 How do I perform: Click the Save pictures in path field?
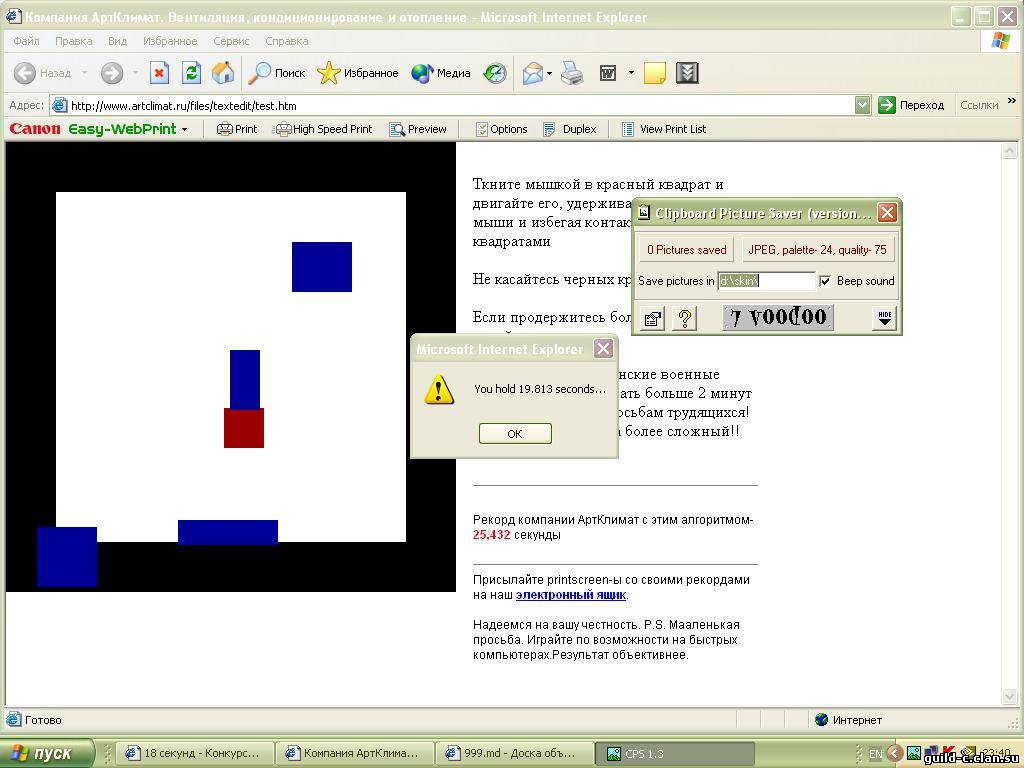point(766,281)
